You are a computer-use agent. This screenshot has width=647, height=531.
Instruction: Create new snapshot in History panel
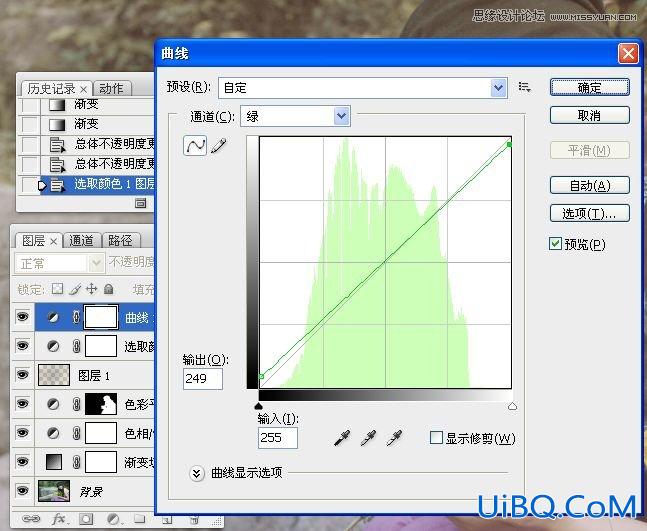pyautogui.click(x=141, y=203)
